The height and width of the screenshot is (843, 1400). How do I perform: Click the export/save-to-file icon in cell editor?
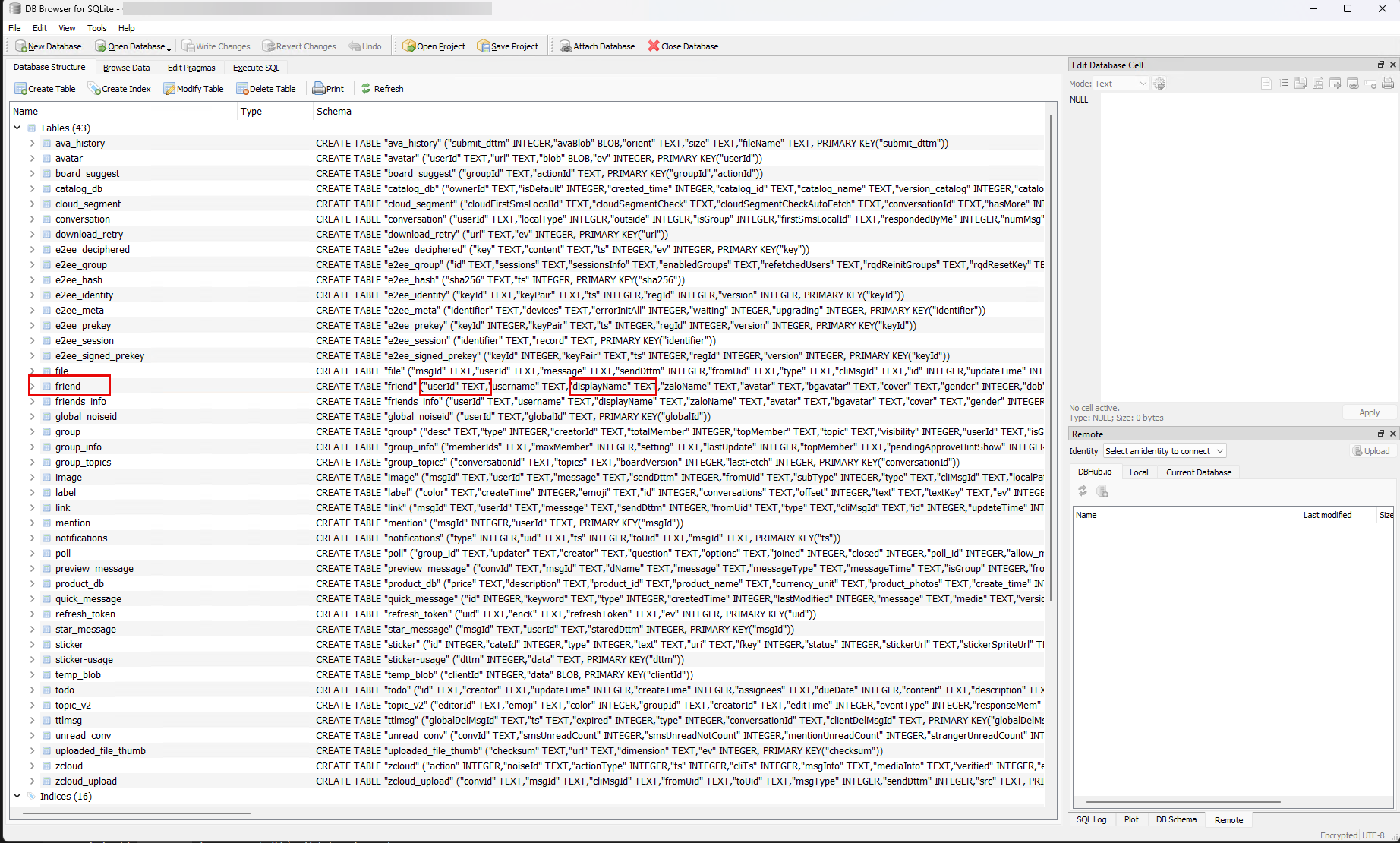(x=1318, y=84)
